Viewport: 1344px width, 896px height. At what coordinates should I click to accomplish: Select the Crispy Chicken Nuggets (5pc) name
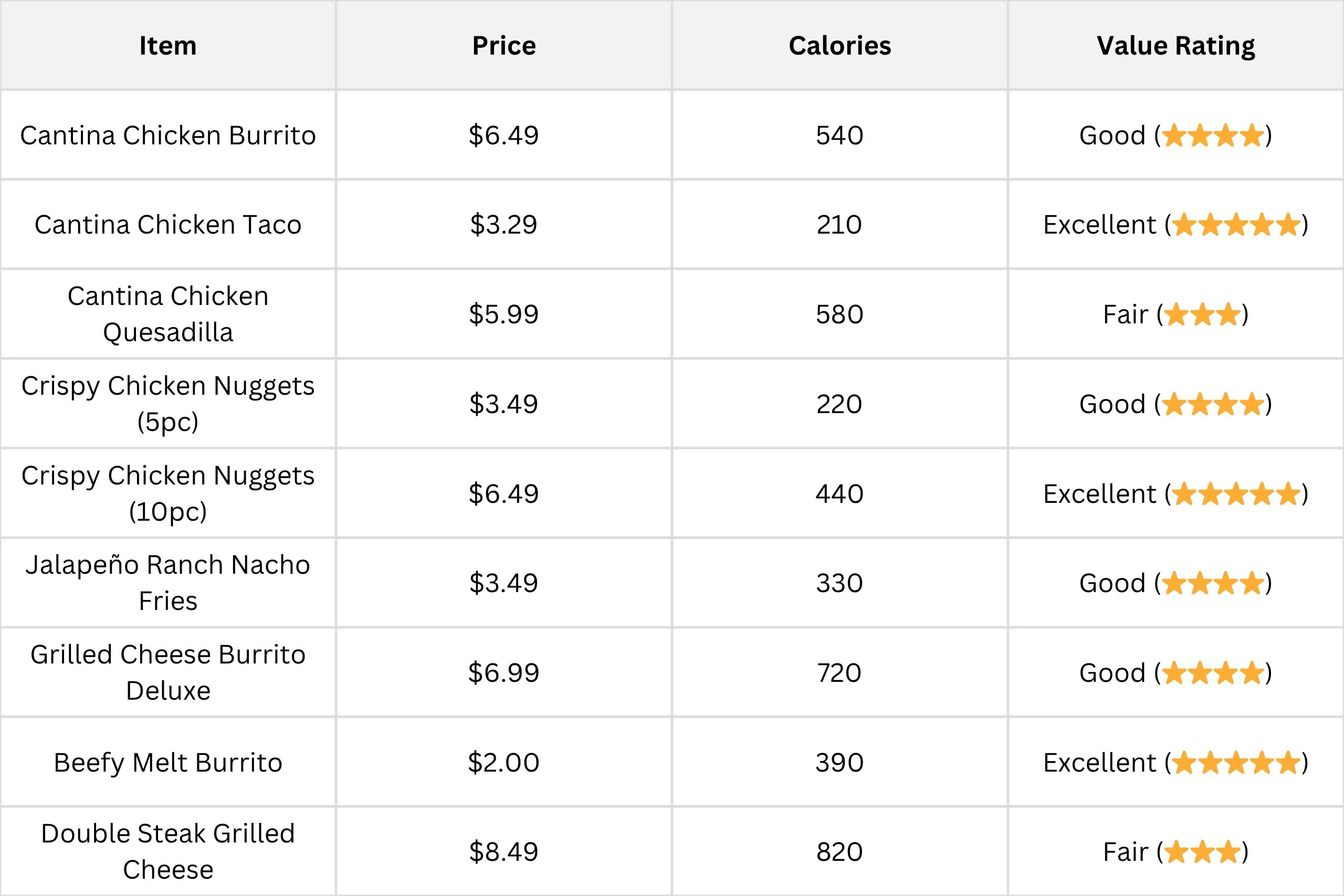point(168,404)
